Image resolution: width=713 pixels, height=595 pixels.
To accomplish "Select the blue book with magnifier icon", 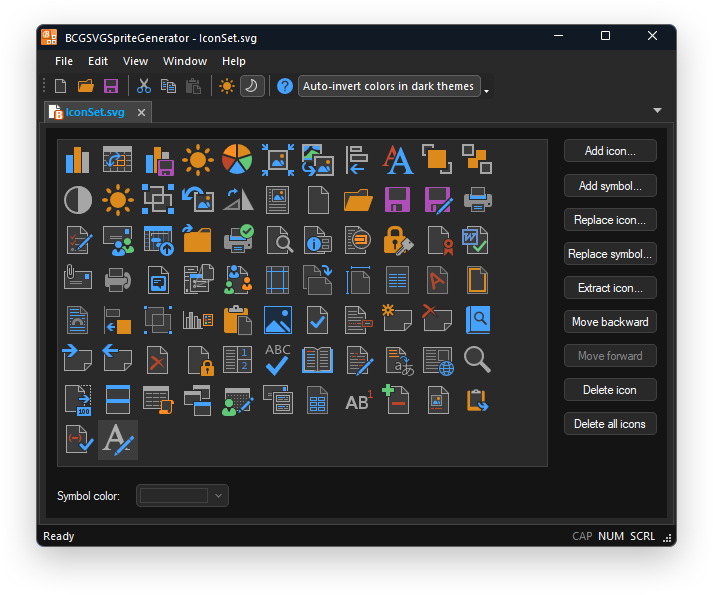I will click(477, 320).
